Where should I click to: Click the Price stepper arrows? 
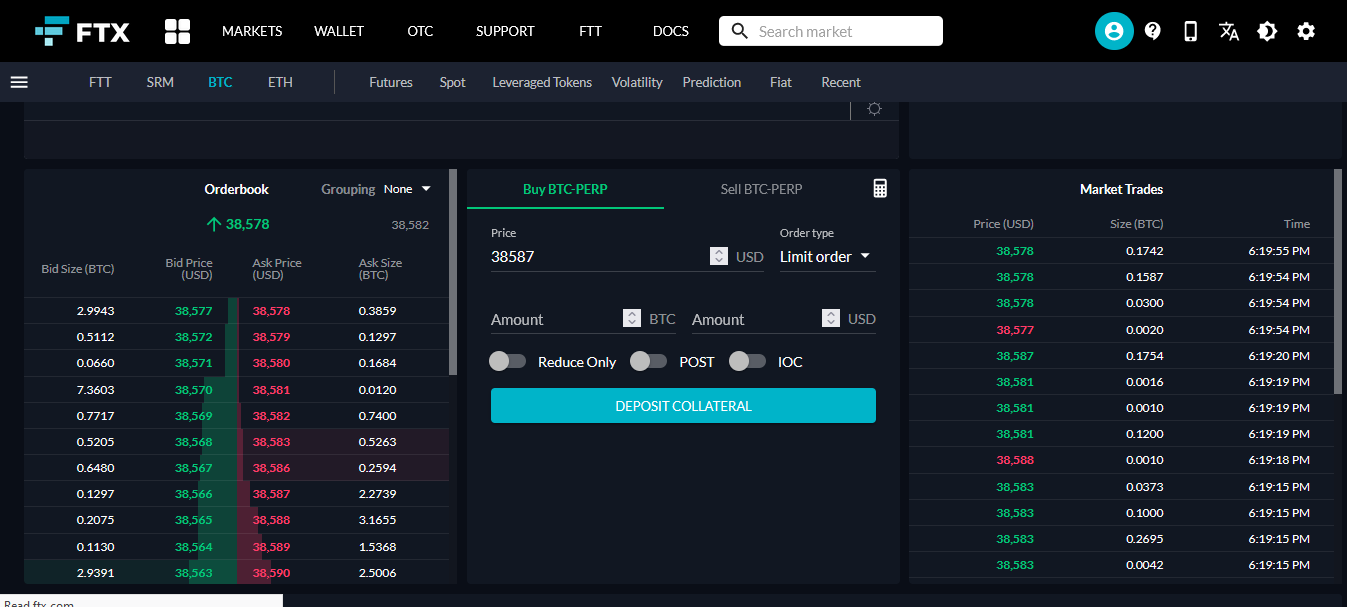pos(719,256)
